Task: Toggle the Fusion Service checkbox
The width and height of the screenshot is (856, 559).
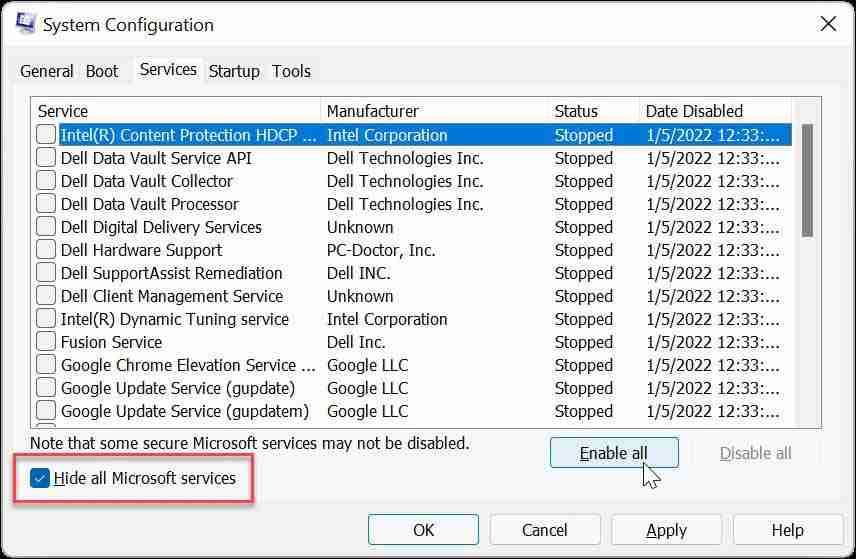Action: [46, 341]
